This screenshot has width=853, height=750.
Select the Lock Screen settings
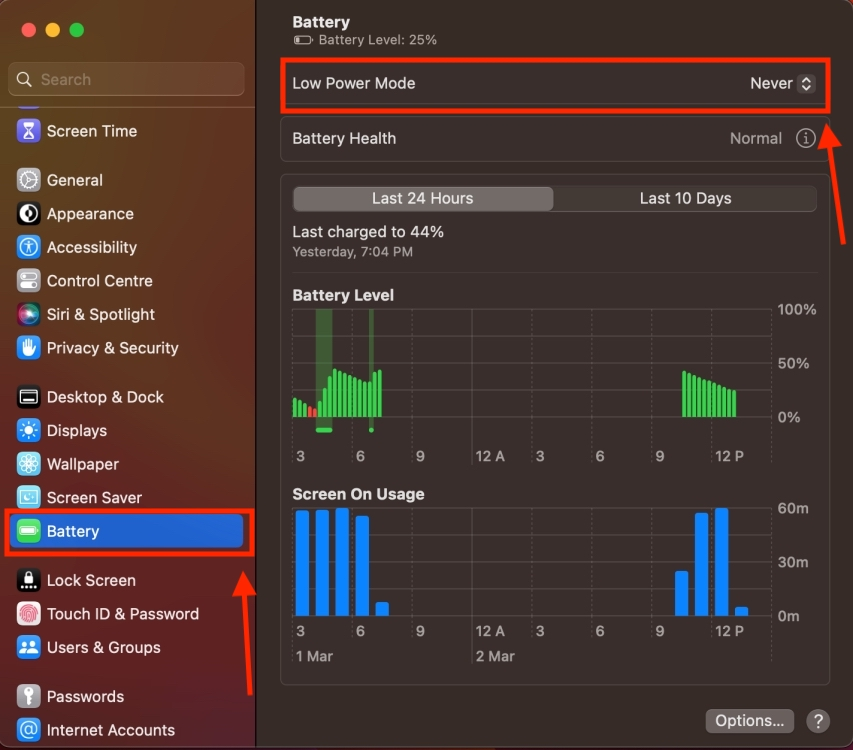(30, 580)
